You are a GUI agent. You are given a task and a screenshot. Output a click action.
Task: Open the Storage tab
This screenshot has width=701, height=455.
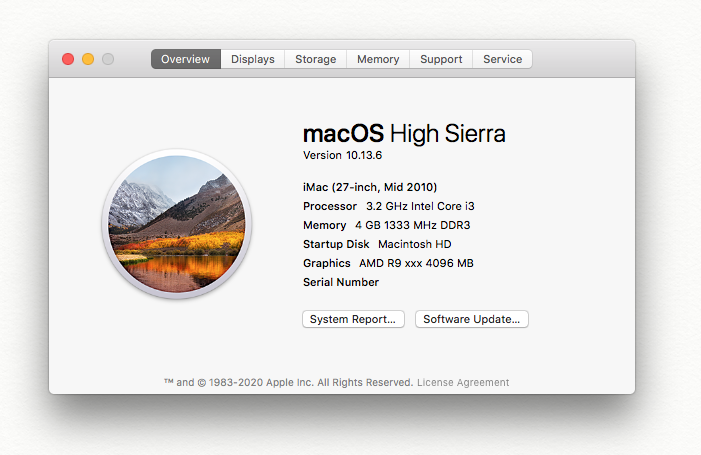(316, 59)
